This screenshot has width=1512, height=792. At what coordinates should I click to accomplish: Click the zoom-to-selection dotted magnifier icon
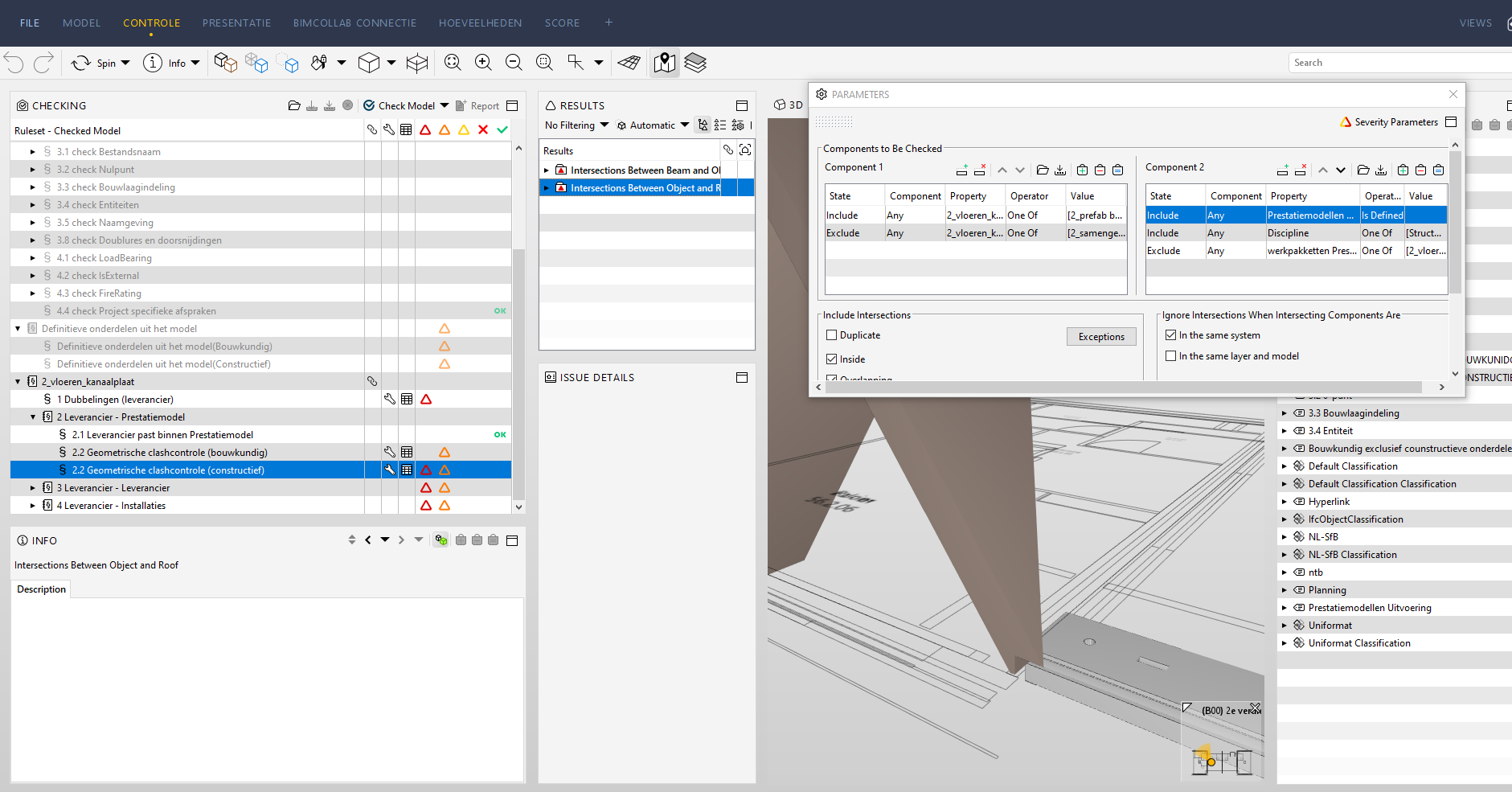click(x=544, y=63)
